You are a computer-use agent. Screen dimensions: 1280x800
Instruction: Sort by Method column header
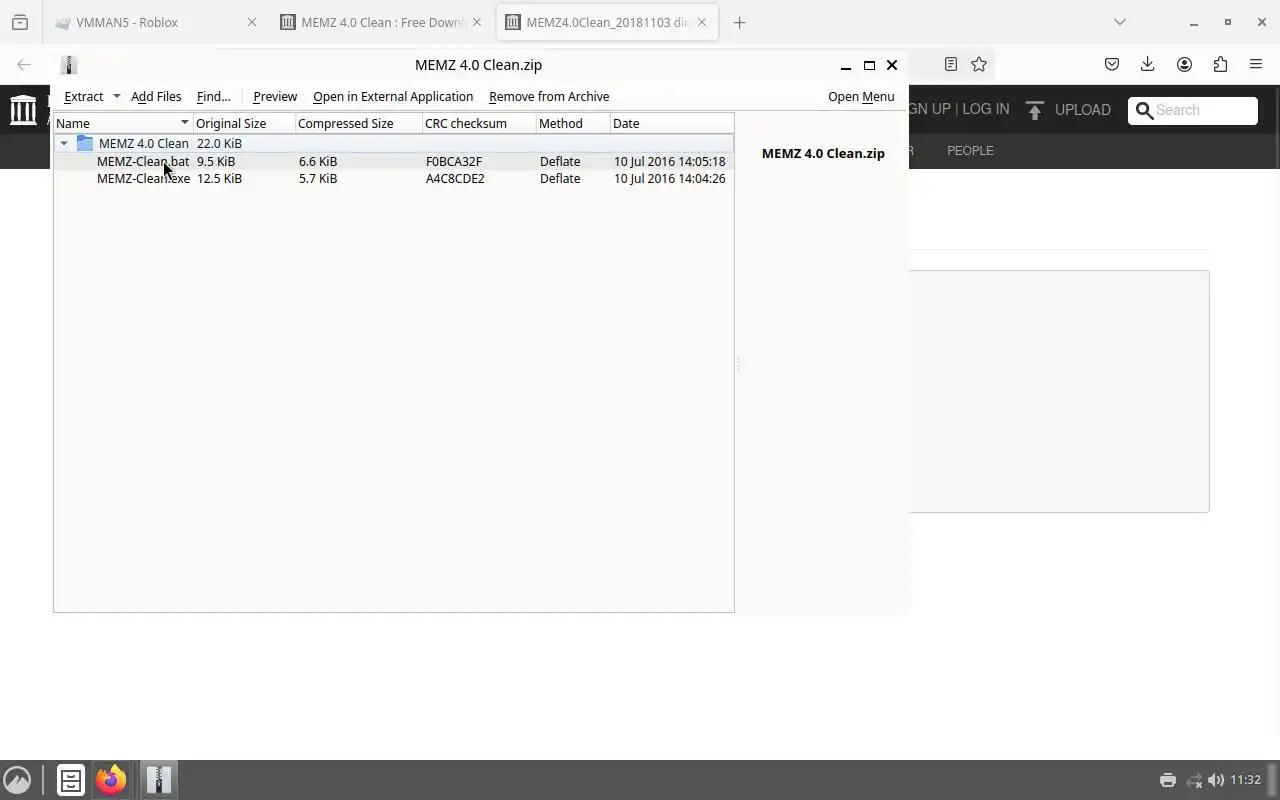coord(573,123)
